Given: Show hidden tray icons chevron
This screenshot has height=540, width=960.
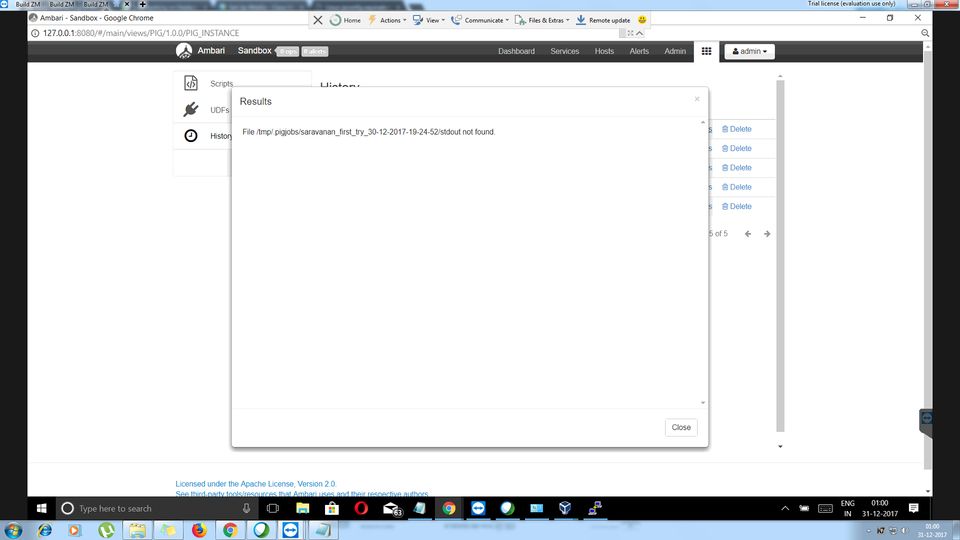Looking at the screenshot, I should 785,508.
